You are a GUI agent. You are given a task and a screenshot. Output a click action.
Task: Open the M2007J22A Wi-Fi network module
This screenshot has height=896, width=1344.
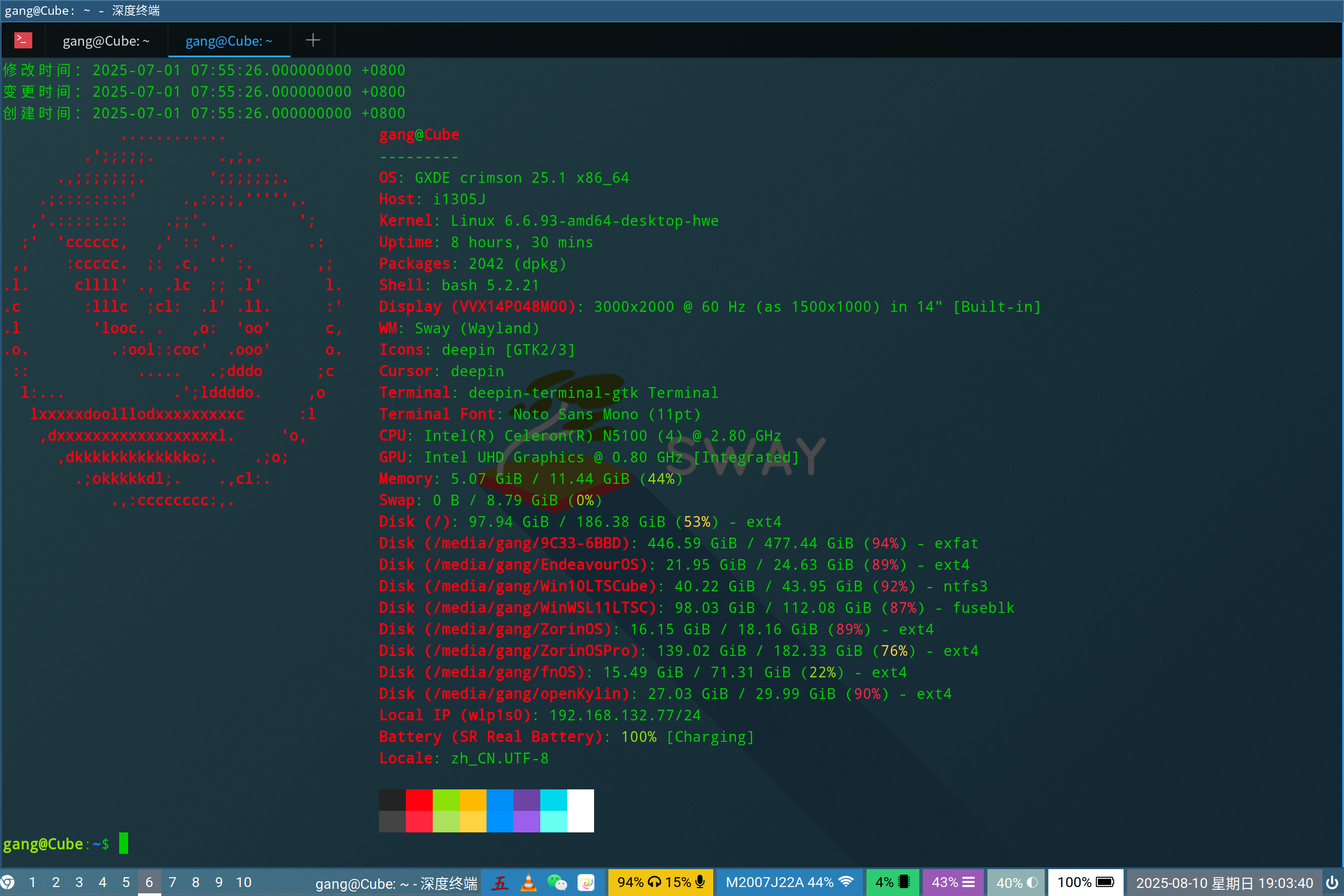click(x=789, y=882)
